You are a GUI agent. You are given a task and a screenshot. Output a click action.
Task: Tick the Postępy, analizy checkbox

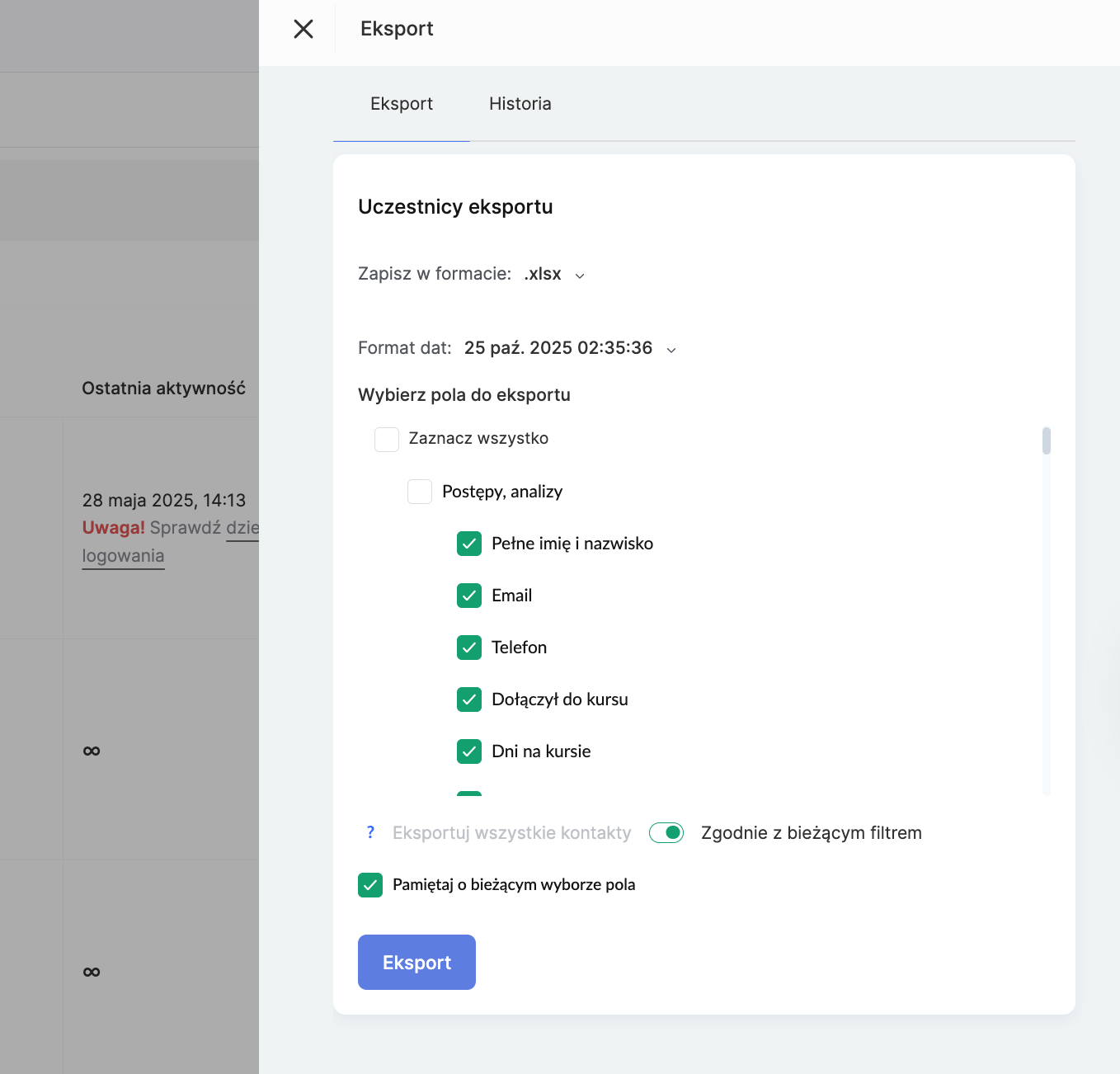tap(420, 492)
